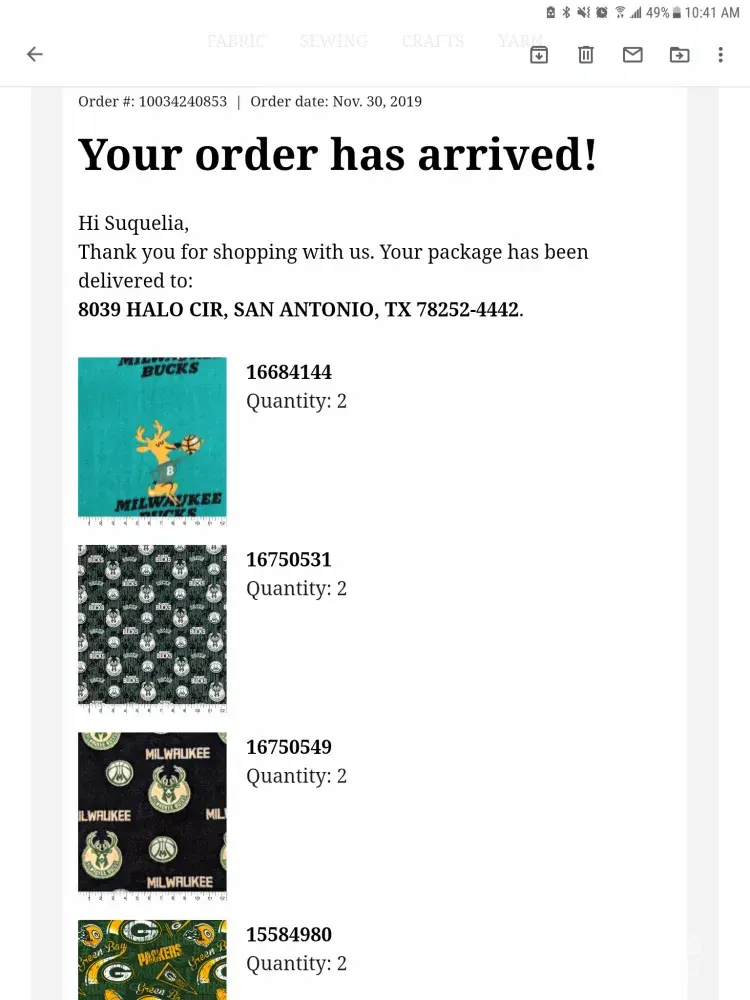
Task: Select item number 16750531
Action: point(289,559)
